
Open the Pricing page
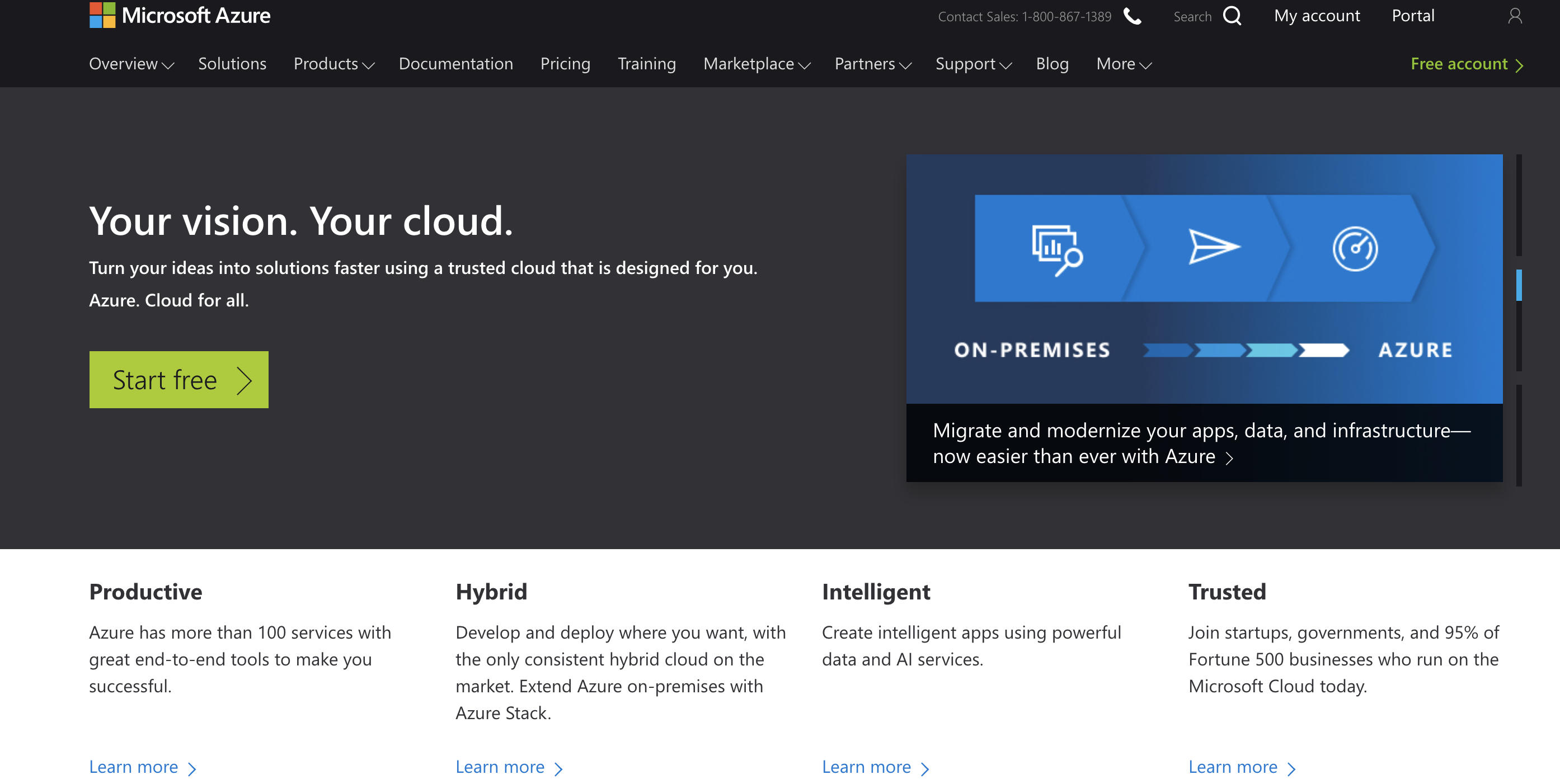tap(565, 64)
